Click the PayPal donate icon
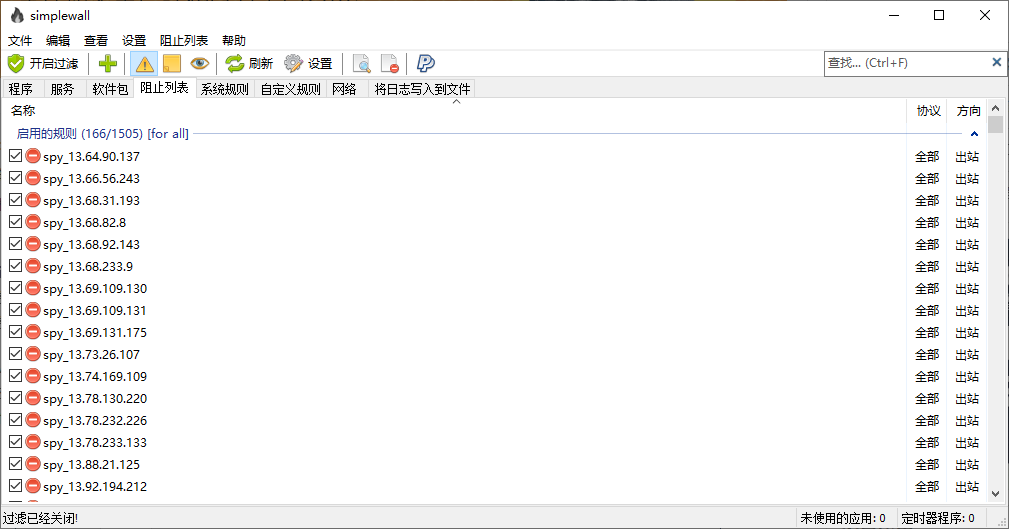 (425, 63)
